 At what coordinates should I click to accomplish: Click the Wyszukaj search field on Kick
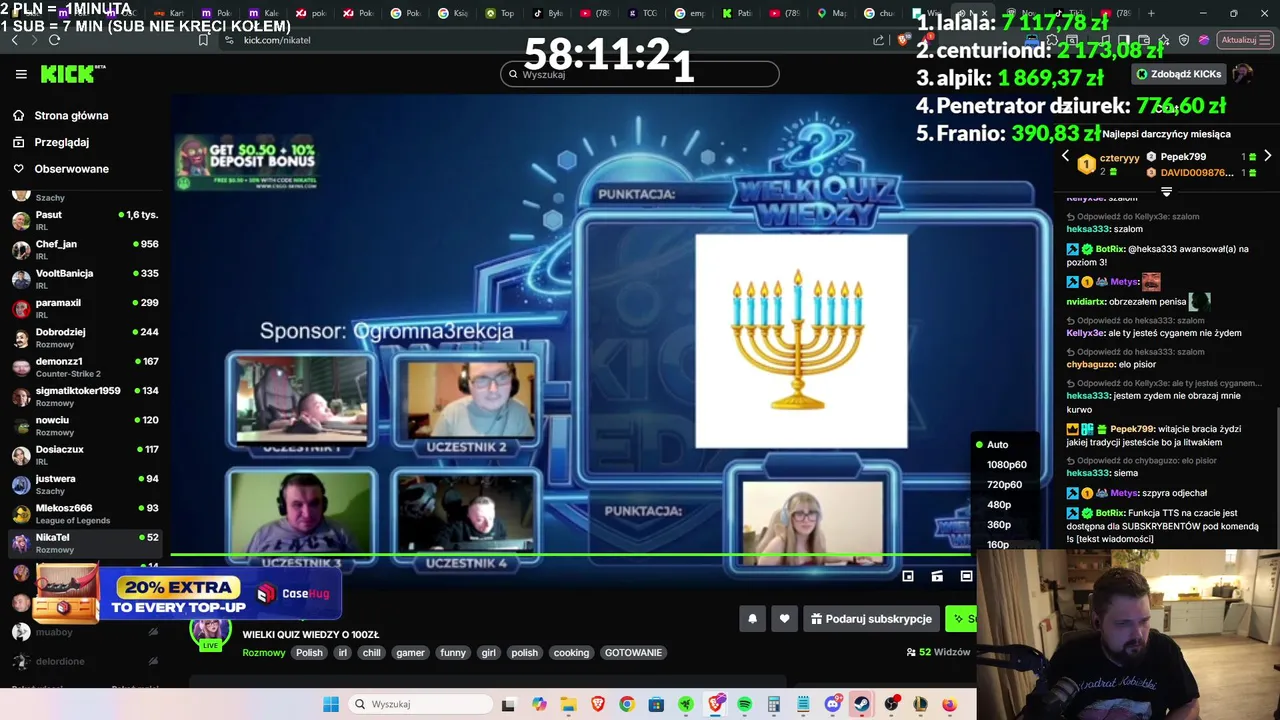coord(640,74)
